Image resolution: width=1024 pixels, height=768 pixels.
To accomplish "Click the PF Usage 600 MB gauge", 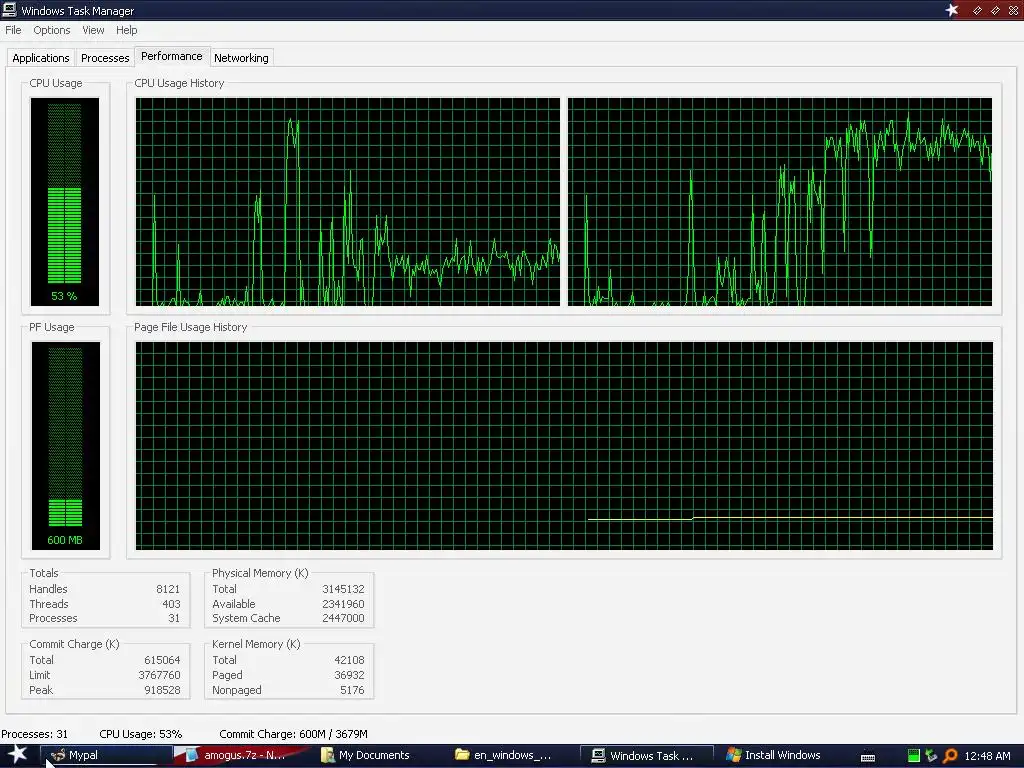I will (65, 445).
